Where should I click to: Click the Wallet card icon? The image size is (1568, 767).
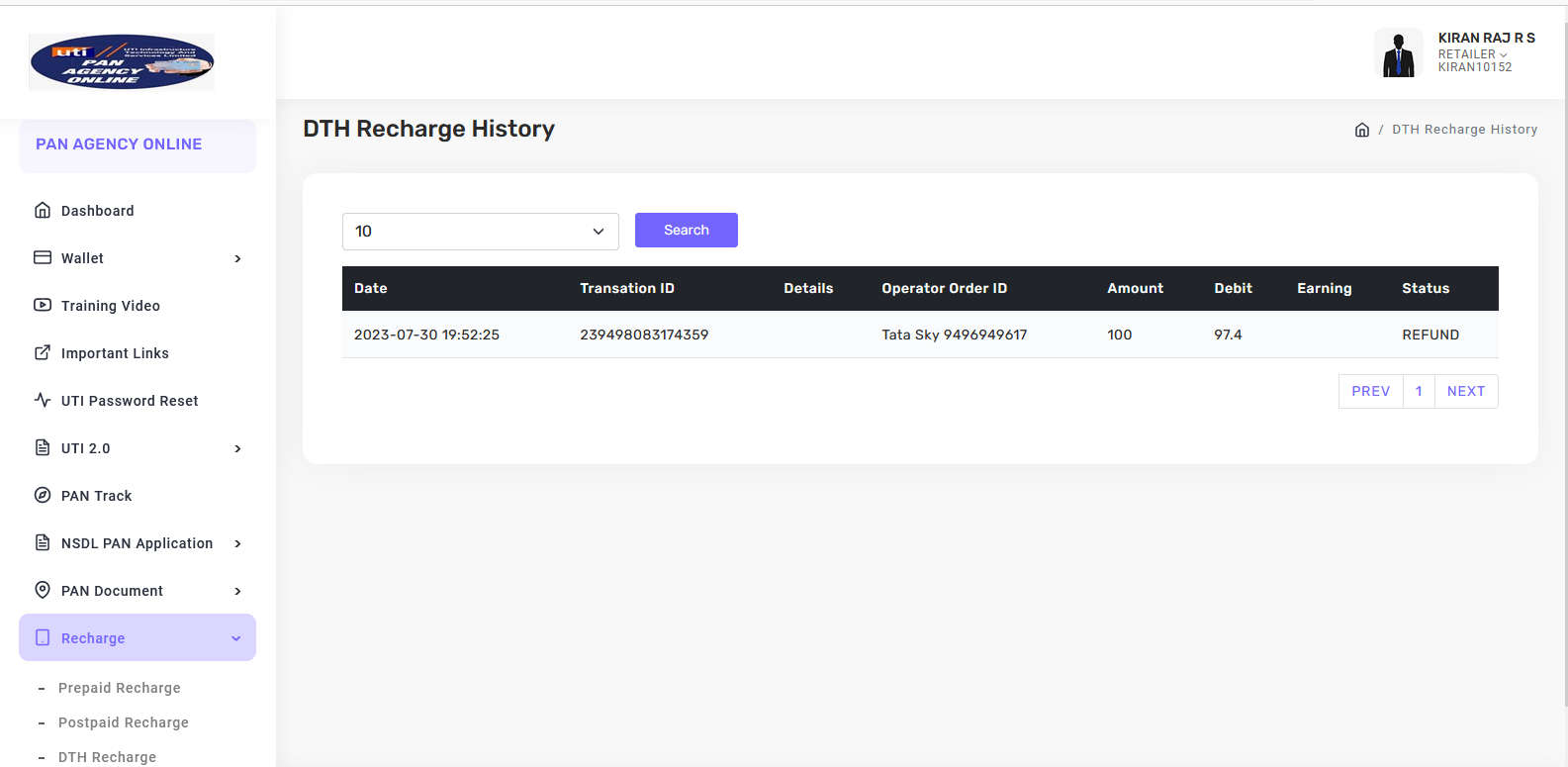tap(43, 257)
